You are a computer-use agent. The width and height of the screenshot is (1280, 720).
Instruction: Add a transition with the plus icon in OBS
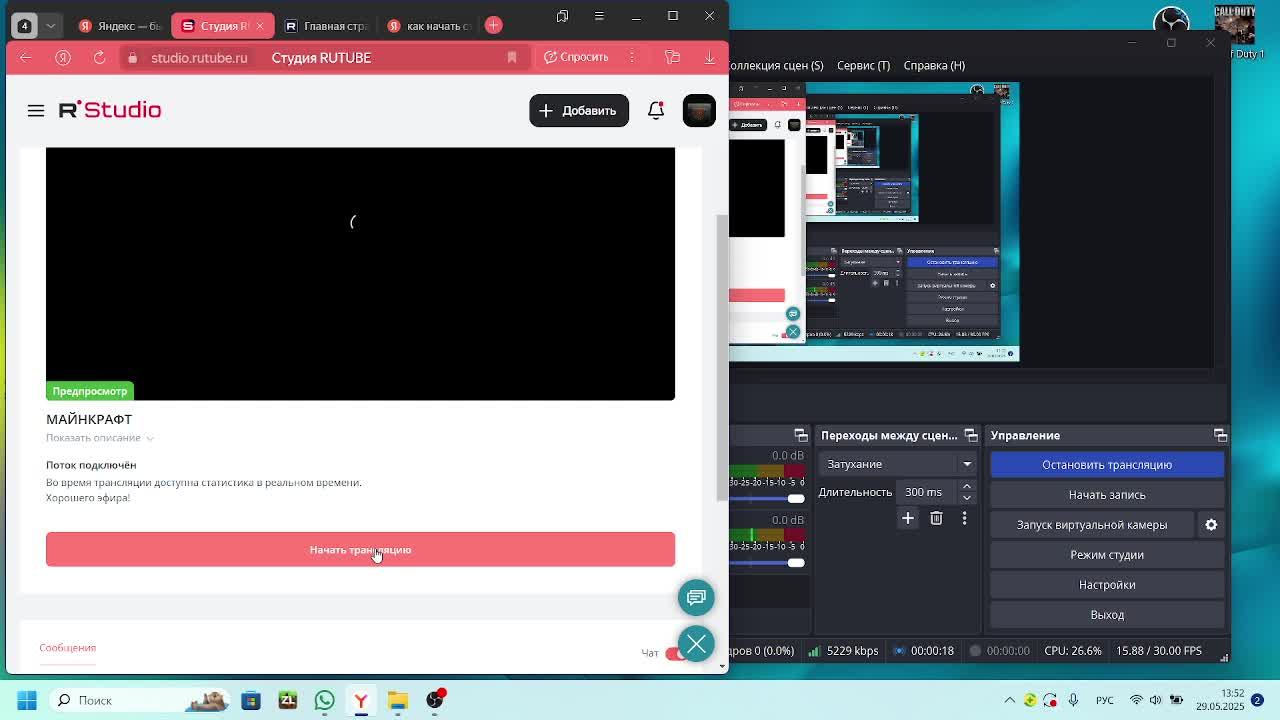(x=908, y=518)
